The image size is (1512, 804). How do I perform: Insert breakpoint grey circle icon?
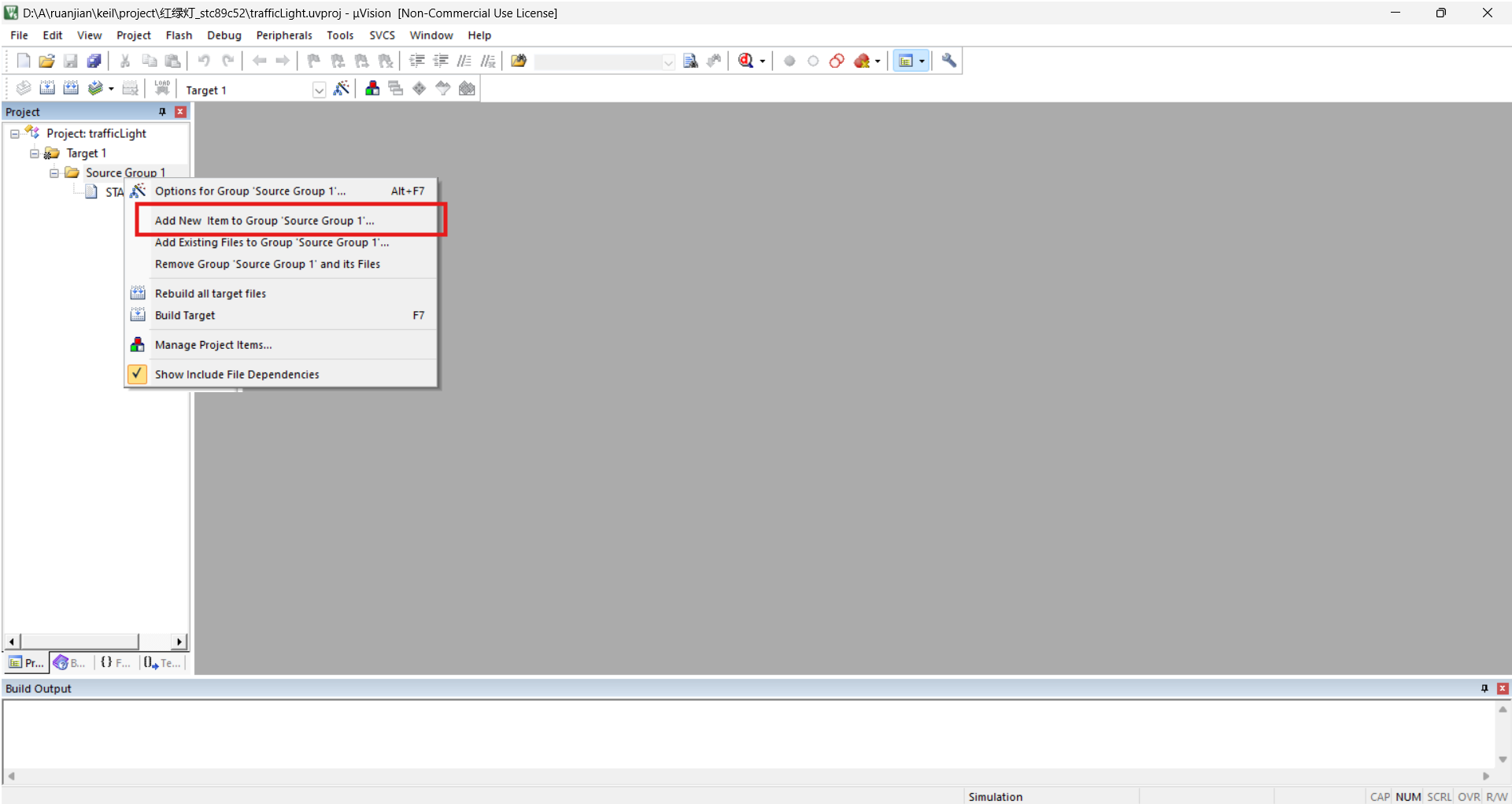789,61
